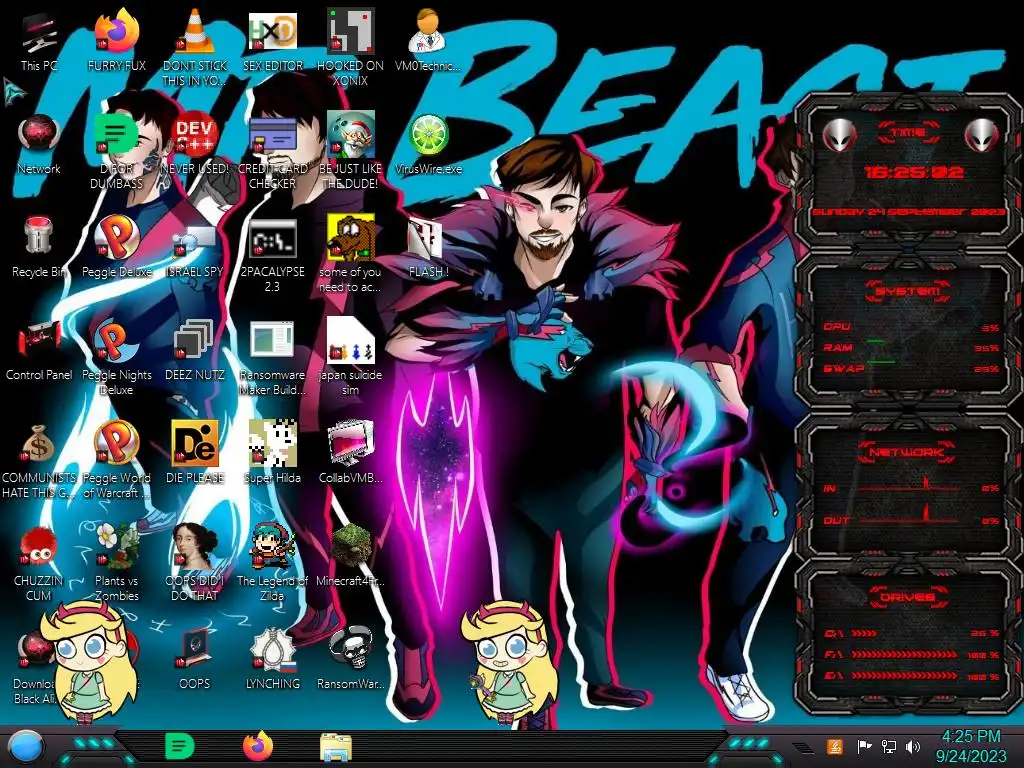Launch Firefox from the taskbar
Viewport: 1024px width, 768px height.
pyautogui.click(x=258, y=746)
